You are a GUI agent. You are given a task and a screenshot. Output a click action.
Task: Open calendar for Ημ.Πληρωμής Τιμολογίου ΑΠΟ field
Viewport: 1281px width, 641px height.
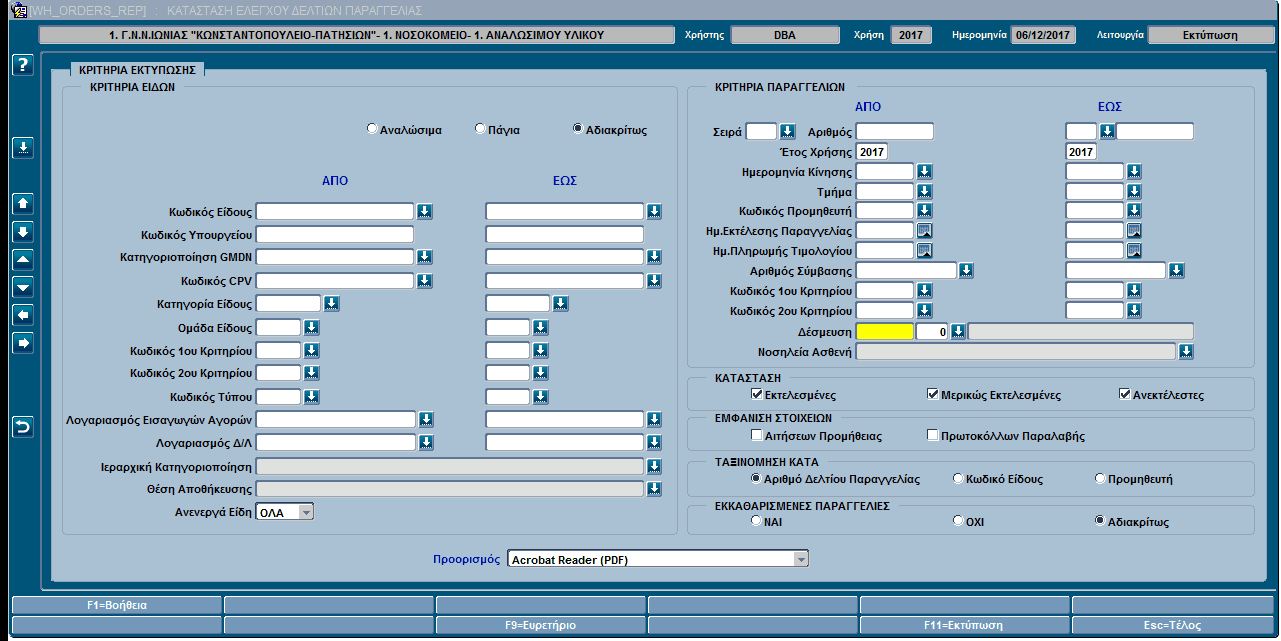point(925,250)
